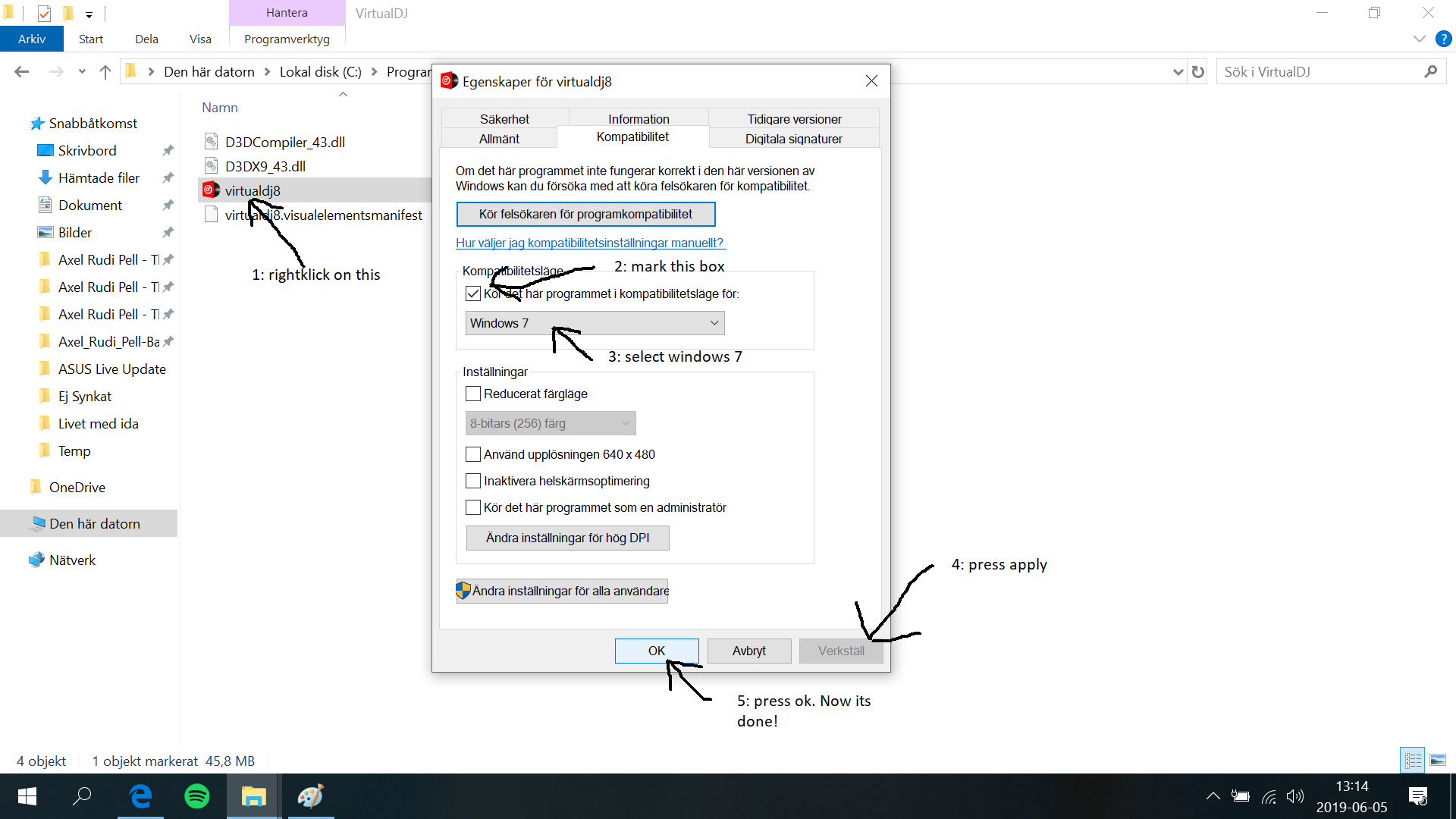This screenshot has height=819, width=1456.
Task: Show hidden system tray icons
Action: [x=1213, y=796]
